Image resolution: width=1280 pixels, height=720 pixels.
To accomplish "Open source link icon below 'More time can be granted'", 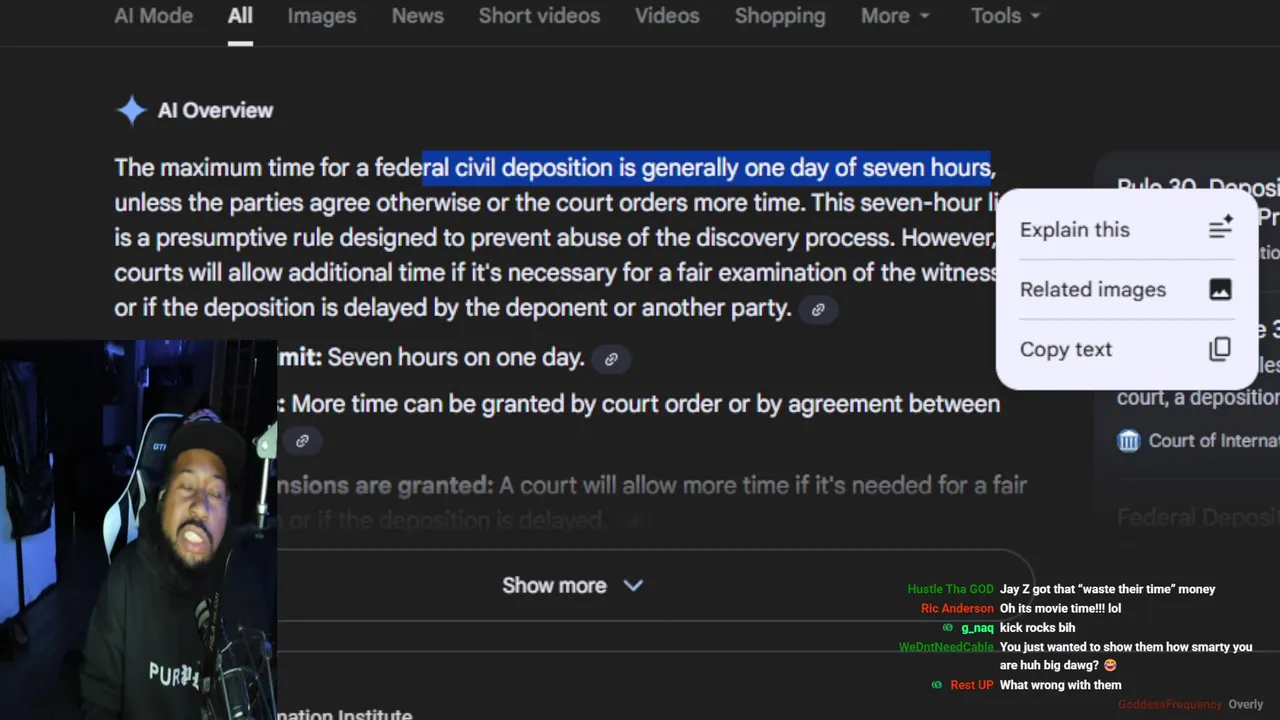I will (302, 440).
